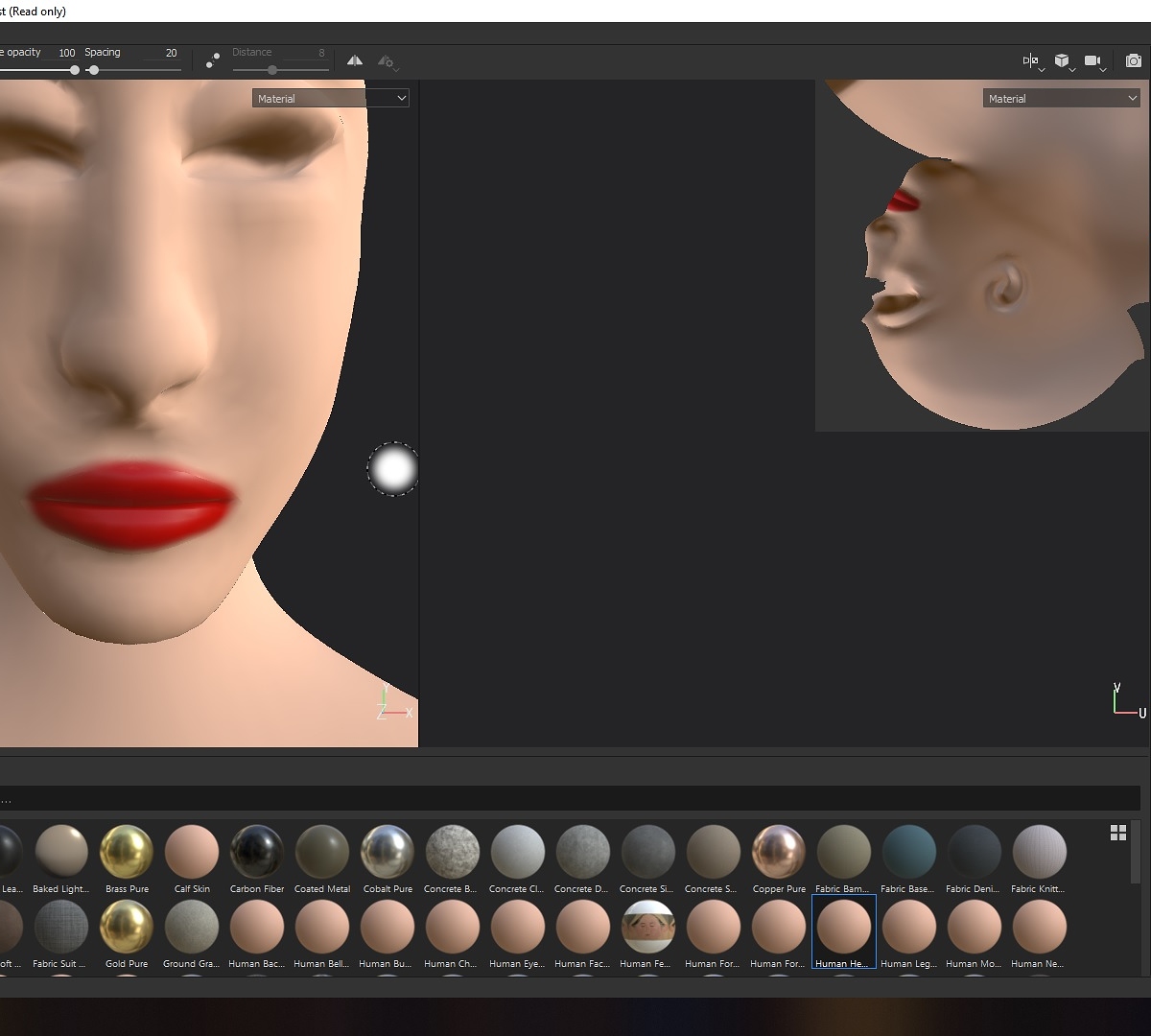This screenshot has width=1151, height=1036.
Task: Select the Concrete B... material
Action: click(453, 859)
